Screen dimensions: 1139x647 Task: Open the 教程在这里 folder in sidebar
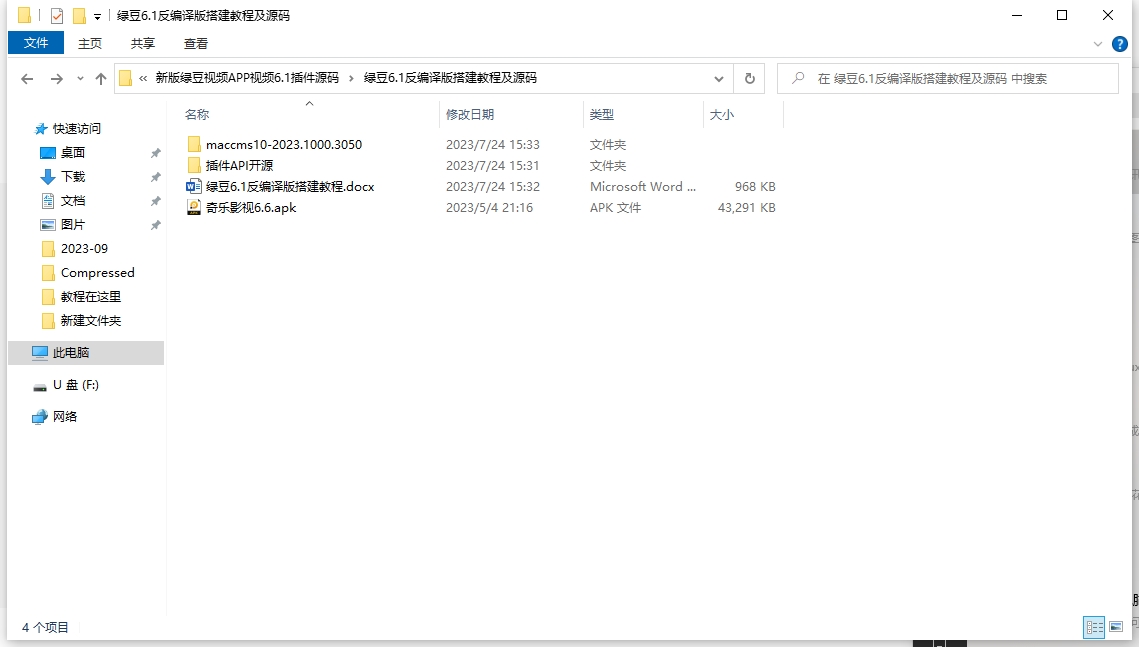click(91, 296)
